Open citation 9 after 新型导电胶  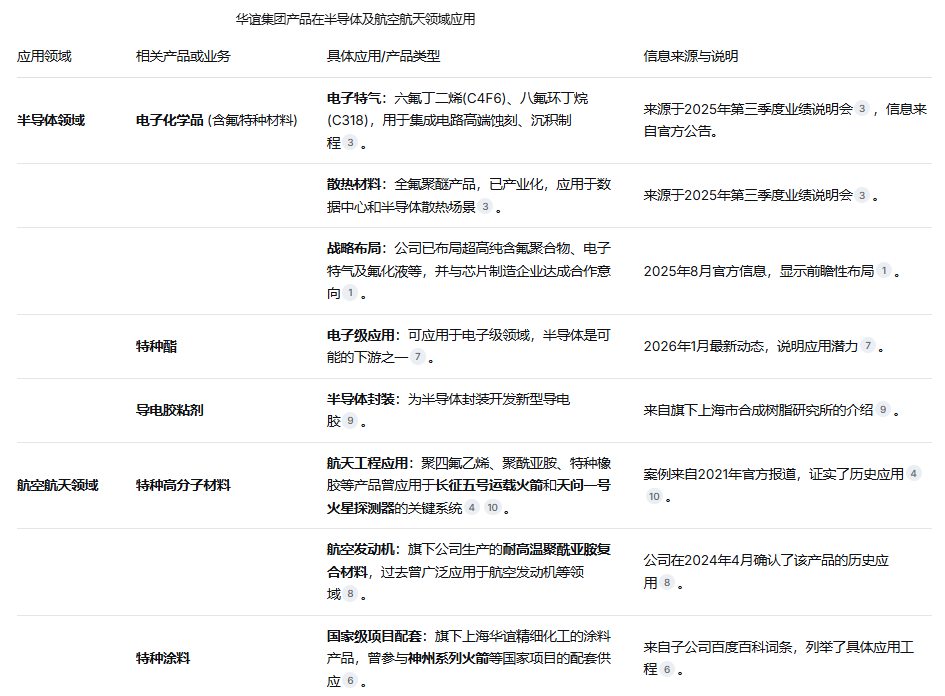[350, 421]
